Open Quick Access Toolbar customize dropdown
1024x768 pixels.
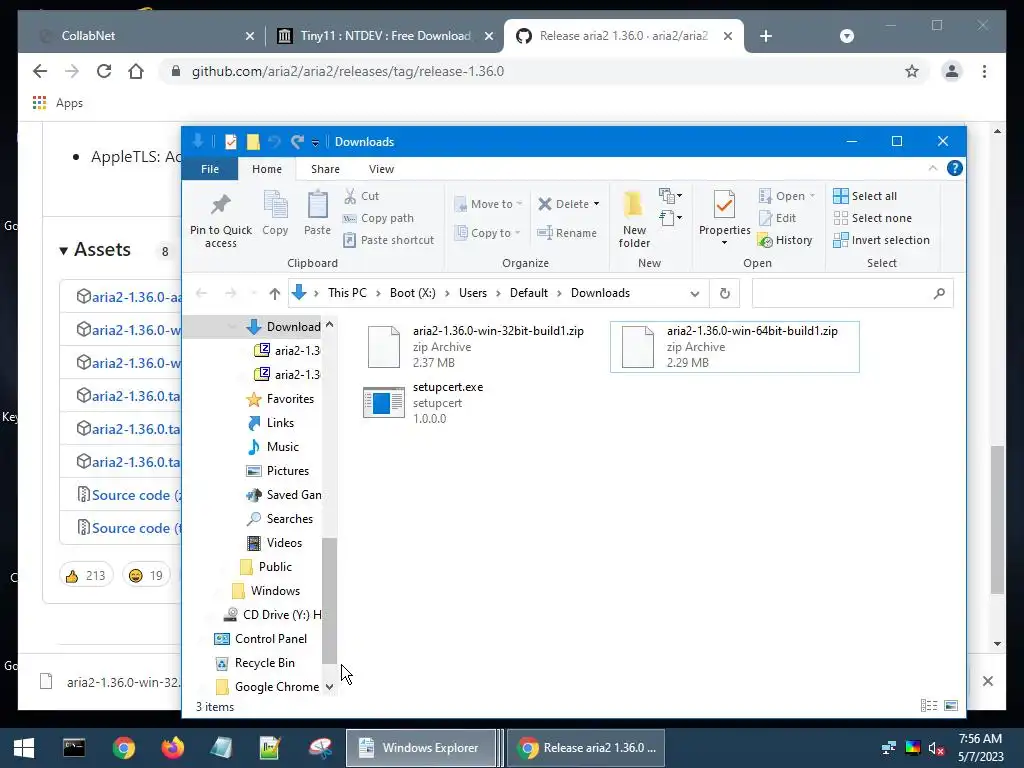point(315,142)
